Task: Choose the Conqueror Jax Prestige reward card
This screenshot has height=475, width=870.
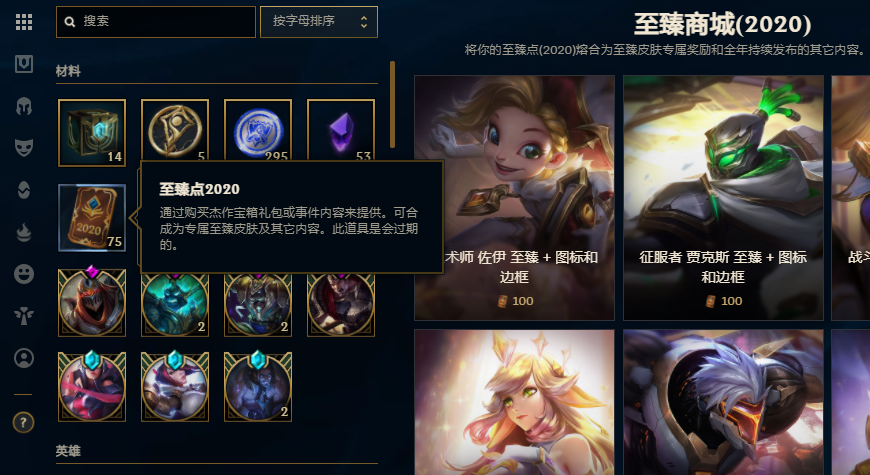Action: (723, 198)
